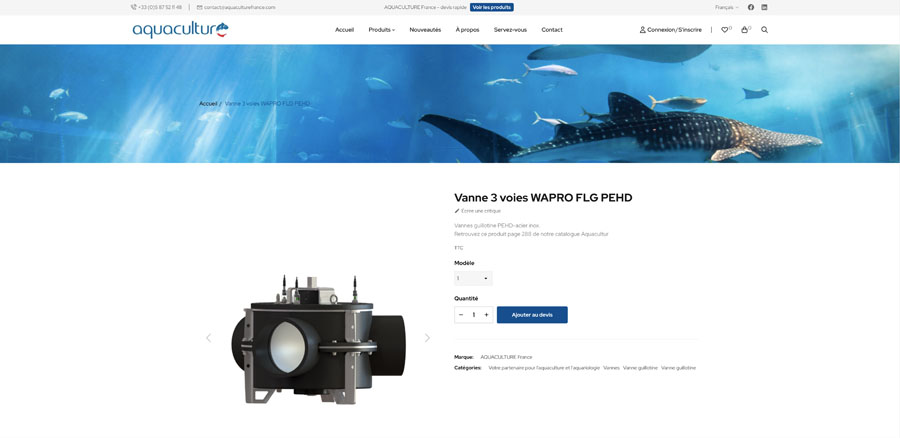Decrease quantity with minus button

coord(461,315)
